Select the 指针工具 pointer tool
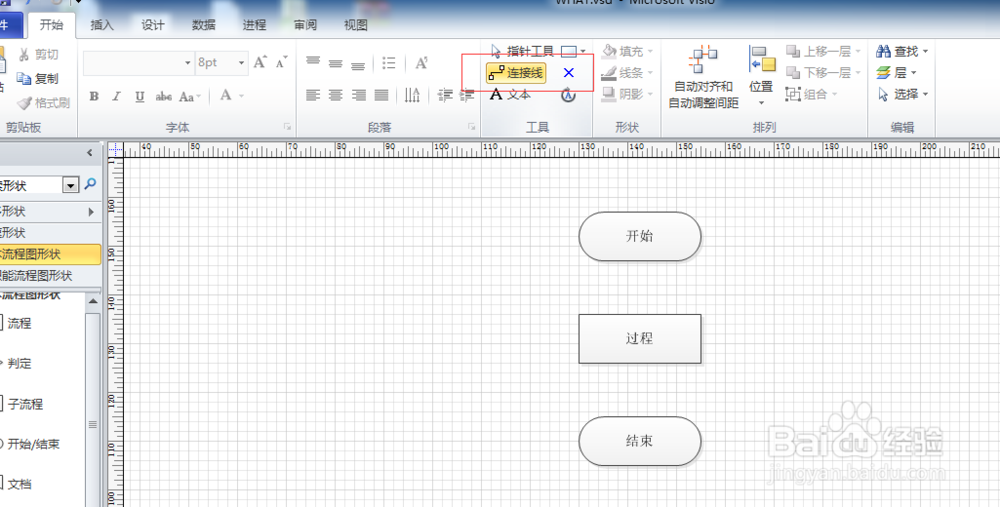Screen dimensions: 1000x507 coord(522,51)
